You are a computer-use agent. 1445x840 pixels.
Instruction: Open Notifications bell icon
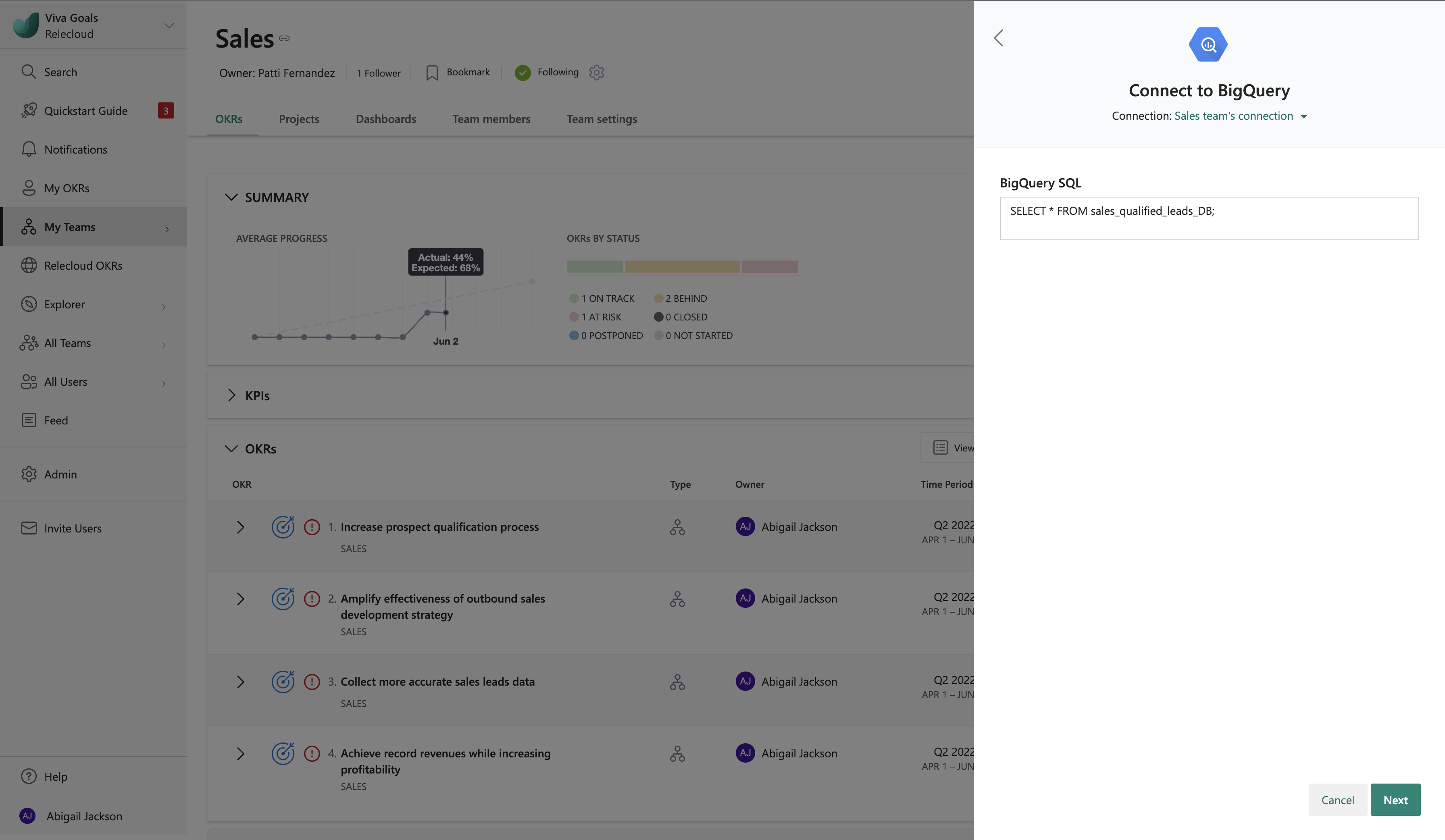click(28, 149)
